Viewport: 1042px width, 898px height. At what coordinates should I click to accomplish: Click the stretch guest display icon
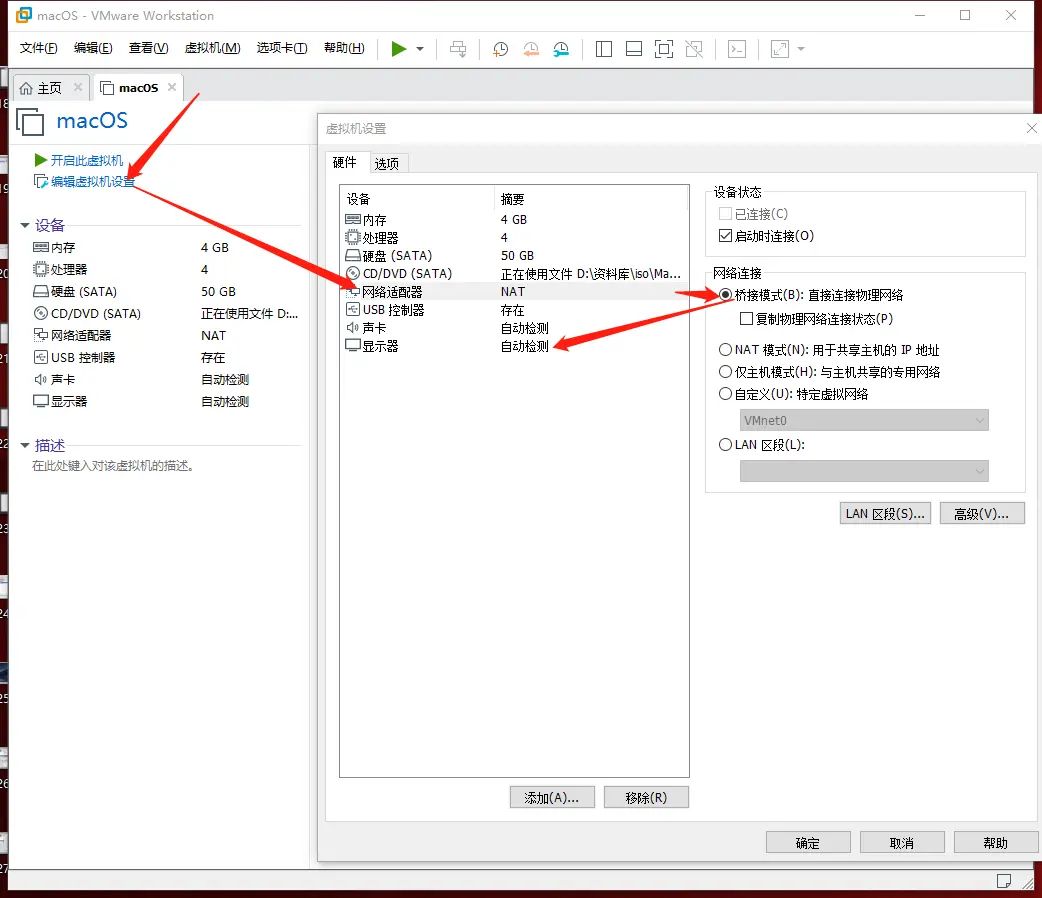click(x=780, y=49)
